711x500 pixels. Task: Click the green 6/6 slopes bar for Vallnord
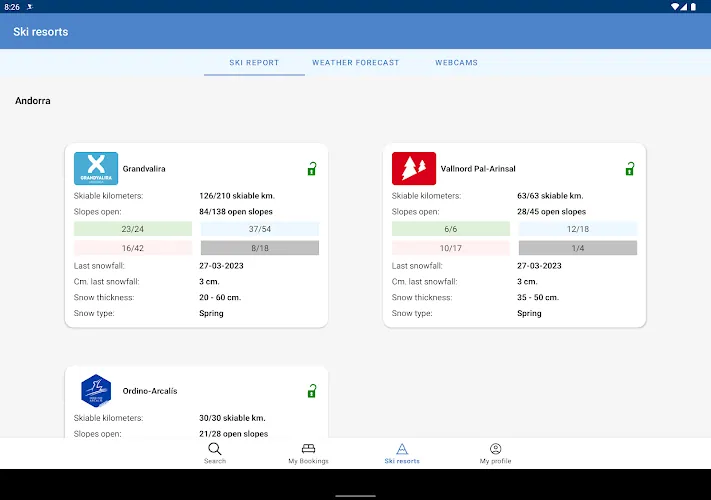(x=451, y=229)
